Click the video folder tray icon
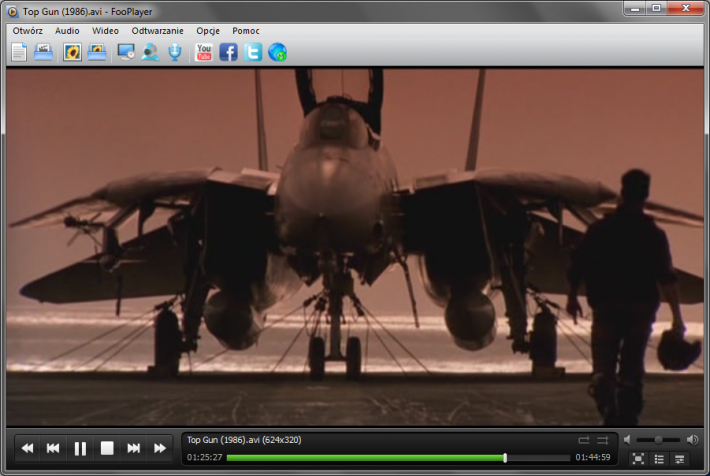 [43, 52]
